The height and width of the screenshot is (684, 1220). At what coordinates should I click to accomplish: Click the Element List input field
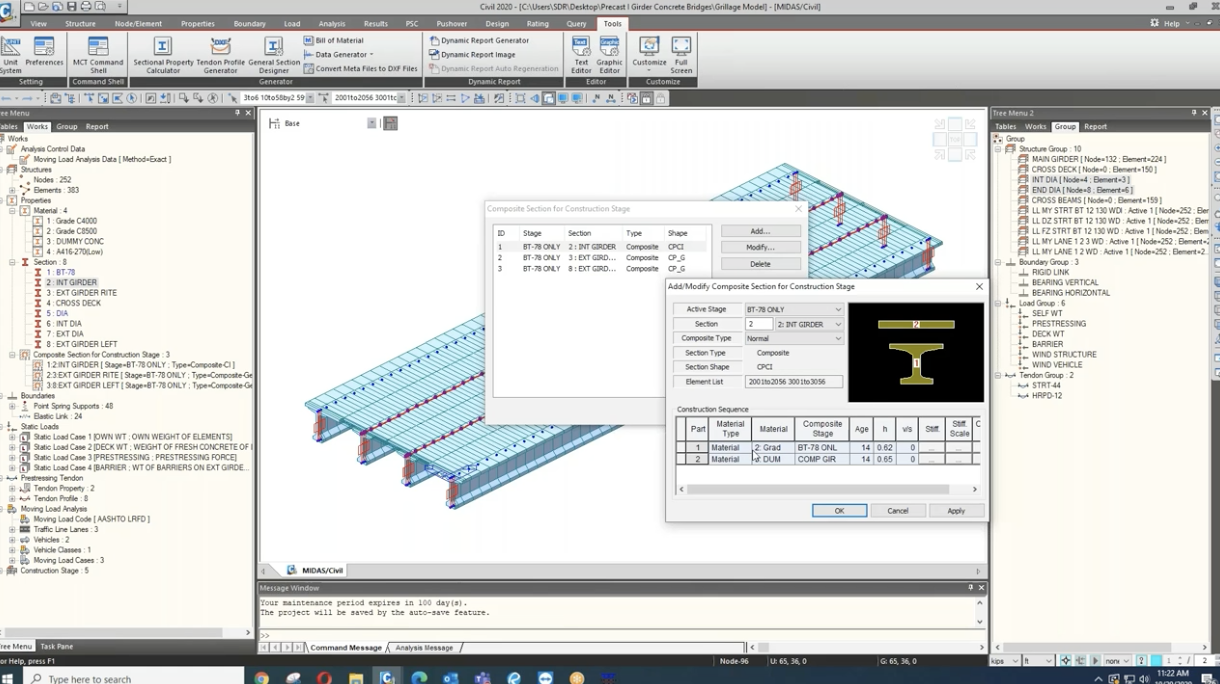[794, 382]
